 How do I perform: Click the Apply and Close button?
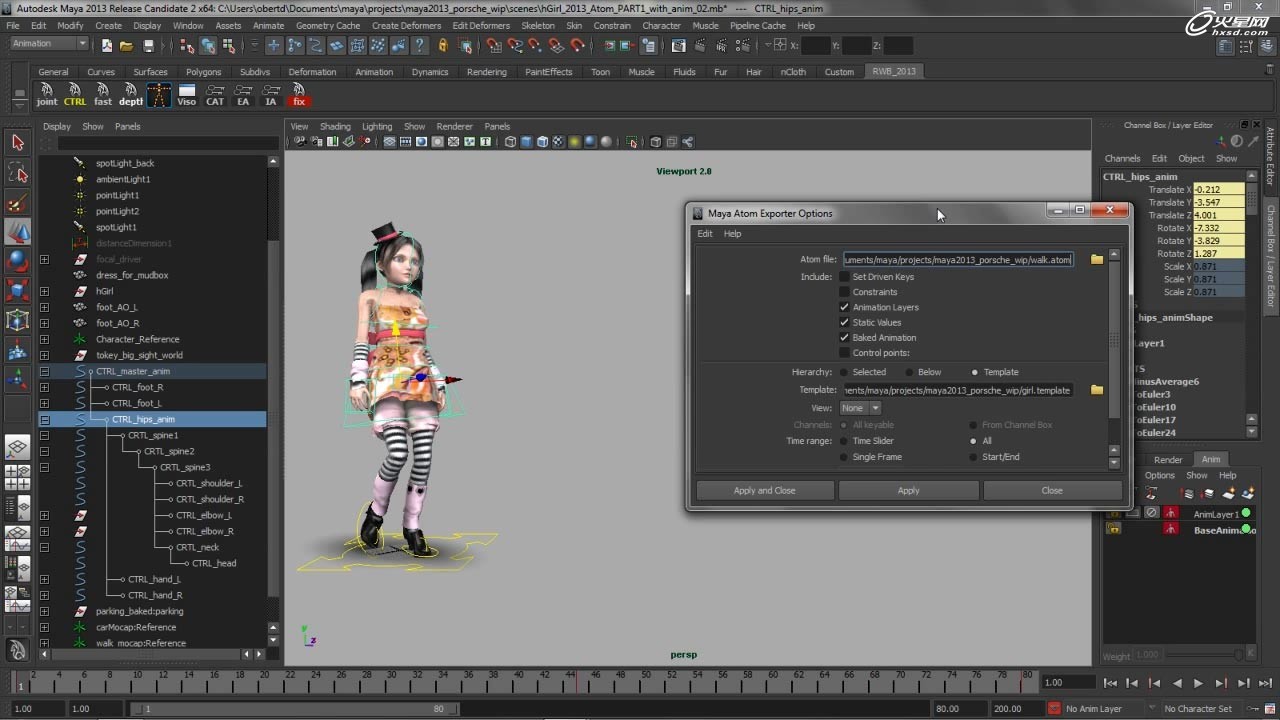[764, 490]
